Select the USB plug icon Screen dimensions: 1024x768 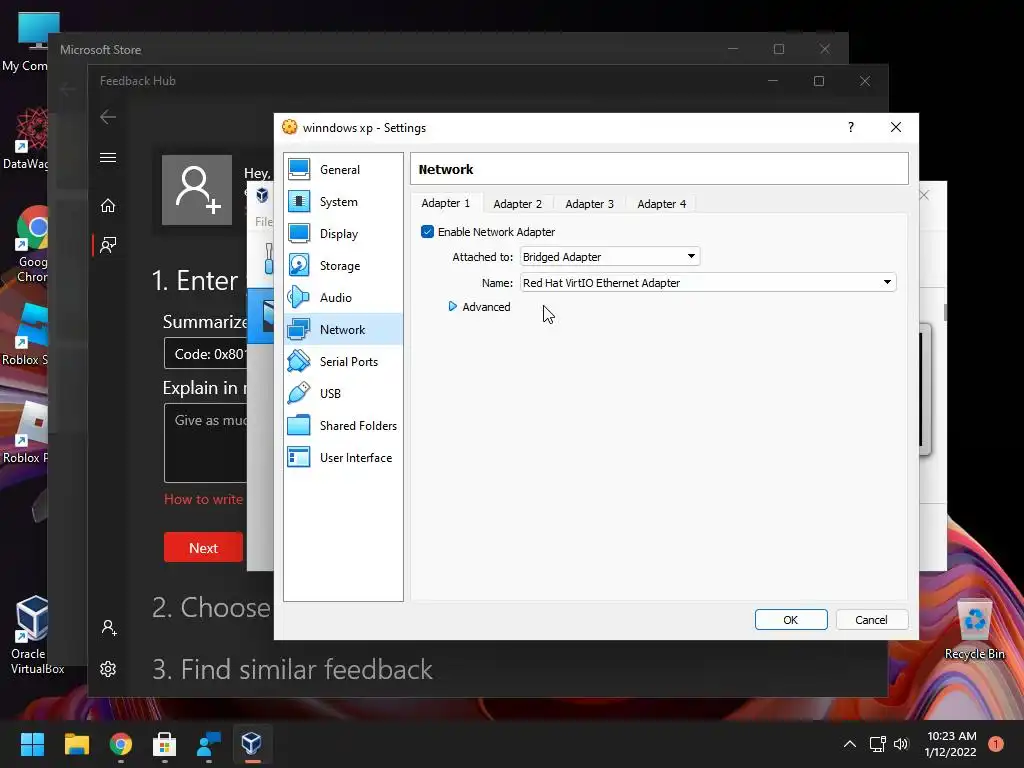299,394
